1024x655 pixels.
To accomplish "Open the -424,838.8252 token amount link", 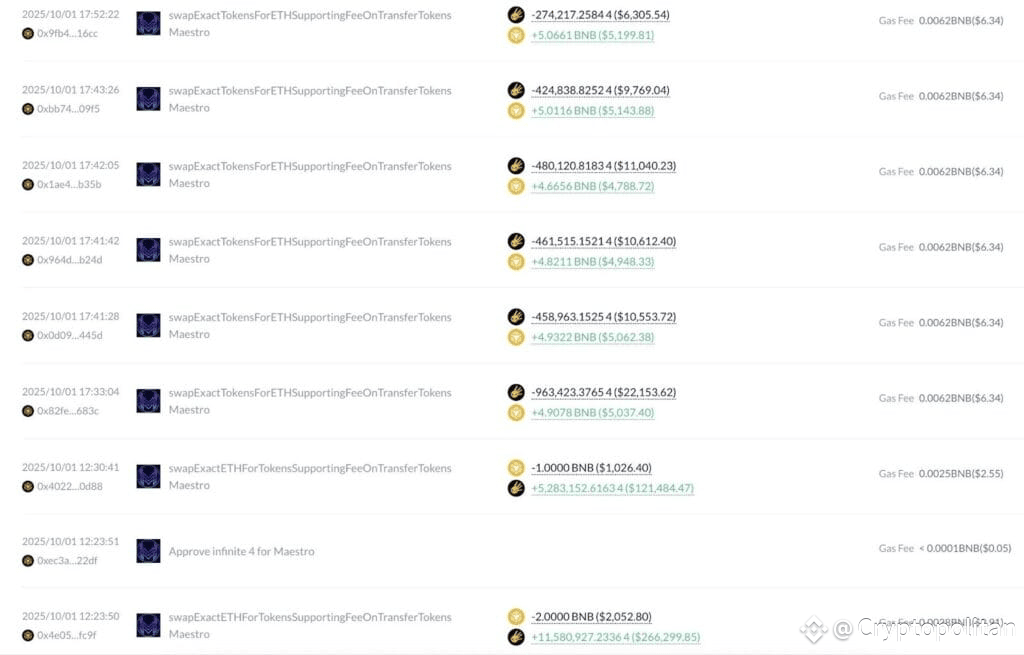I will tap(600, 90).
